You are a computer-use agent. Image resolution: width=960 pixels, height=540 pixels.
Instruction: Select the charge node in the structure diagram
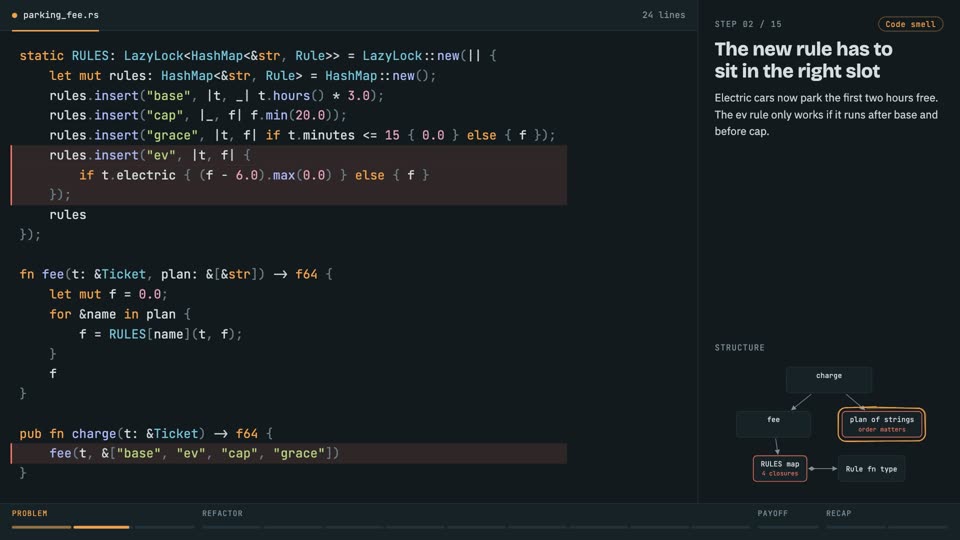tap(828, 379)
